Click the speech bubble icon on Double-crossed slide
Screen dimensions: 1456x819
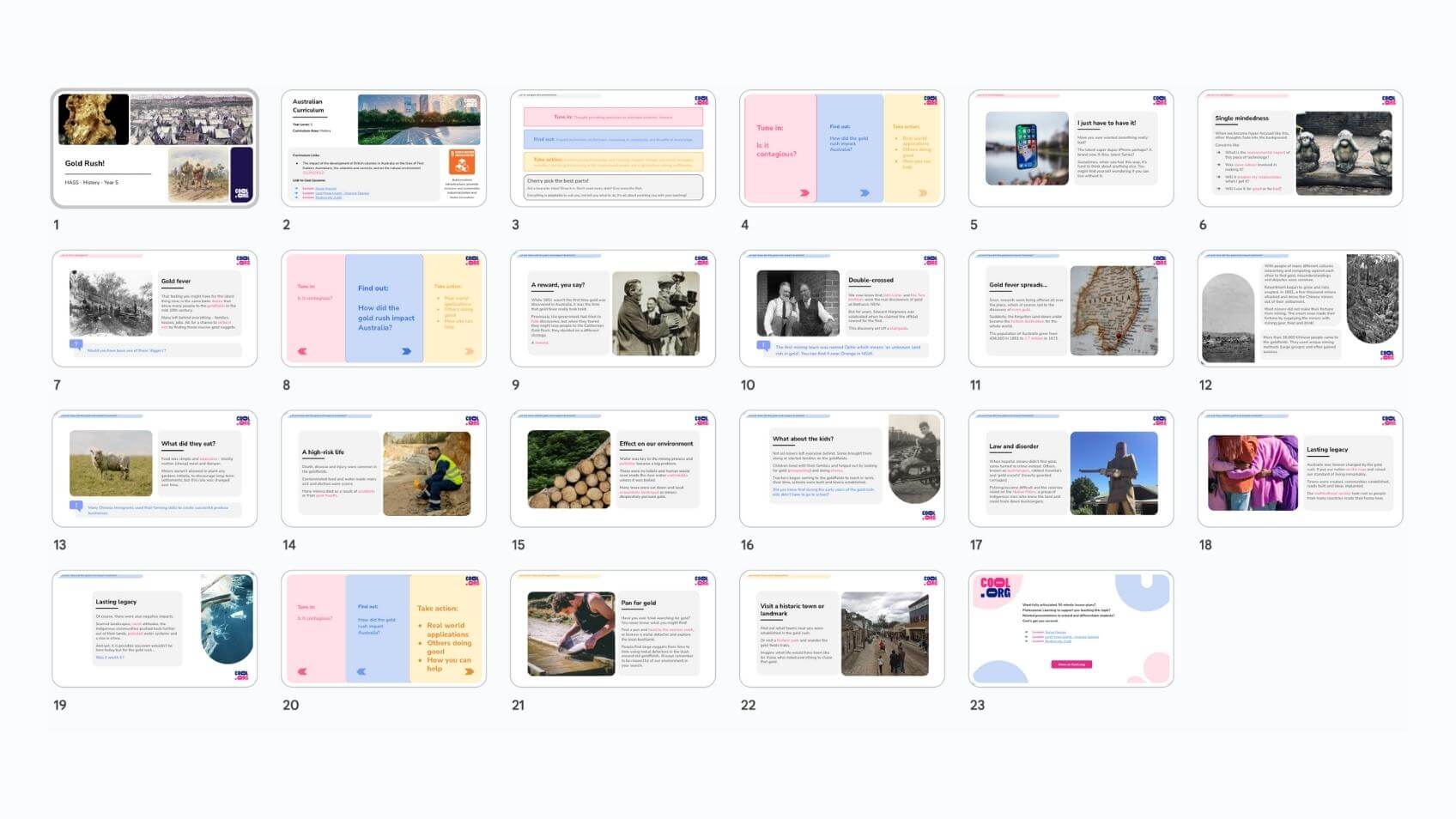coord(763,346)
